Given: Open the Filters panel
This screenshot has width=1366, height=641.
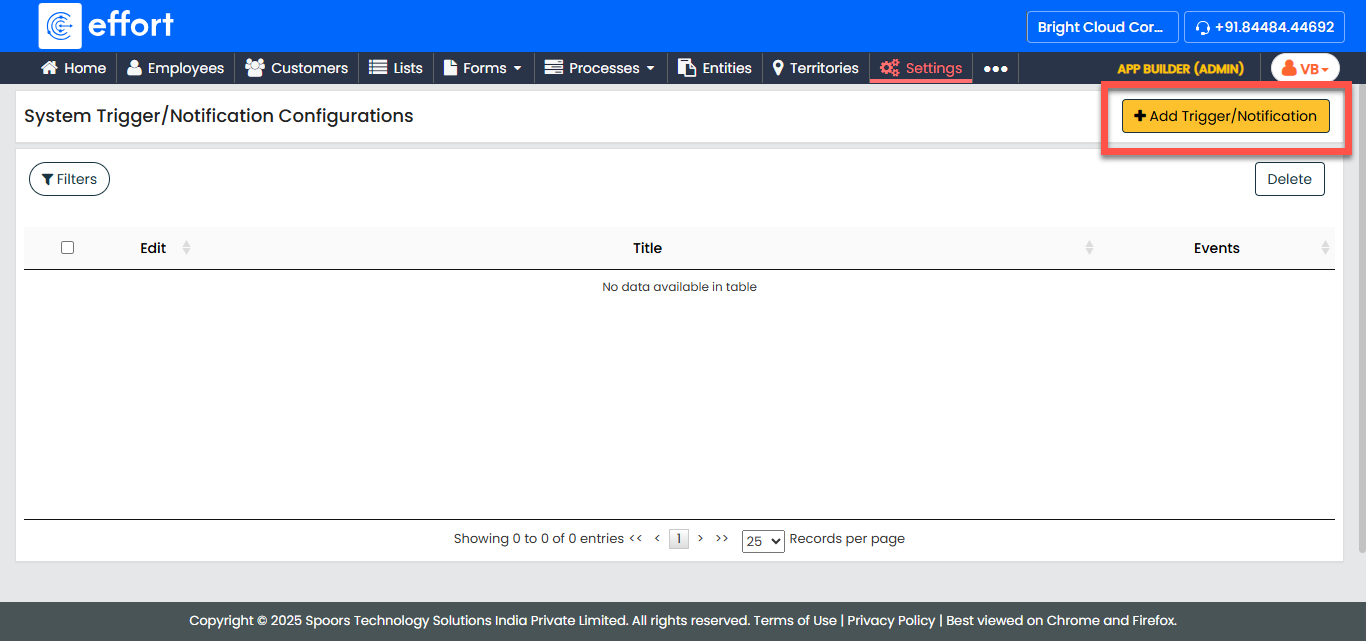Looking at the screenshot, I should pos(69,179).
